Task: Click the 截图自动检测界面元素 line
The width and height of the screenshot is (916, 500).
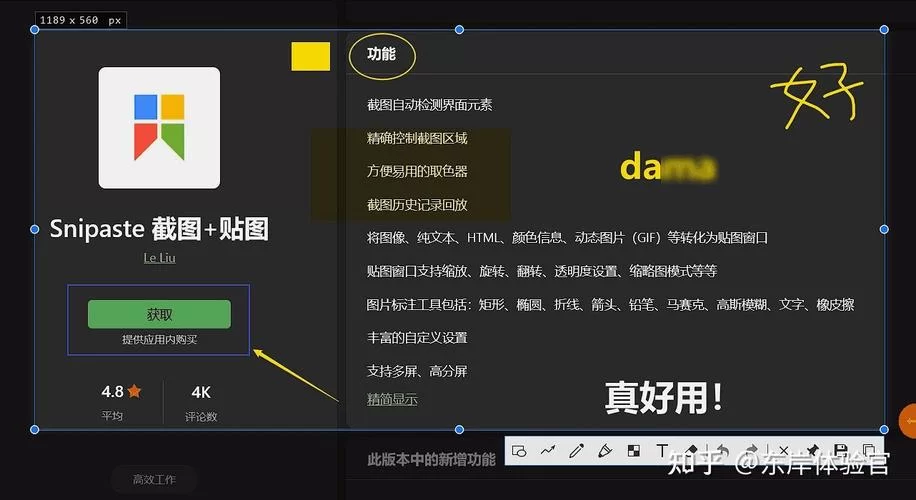Action: (429, 105)
